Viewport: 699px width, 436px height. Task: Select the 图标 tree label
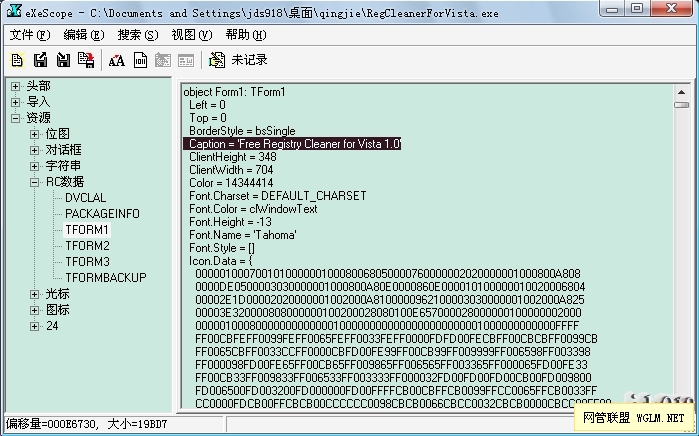[x=58, y=310]
